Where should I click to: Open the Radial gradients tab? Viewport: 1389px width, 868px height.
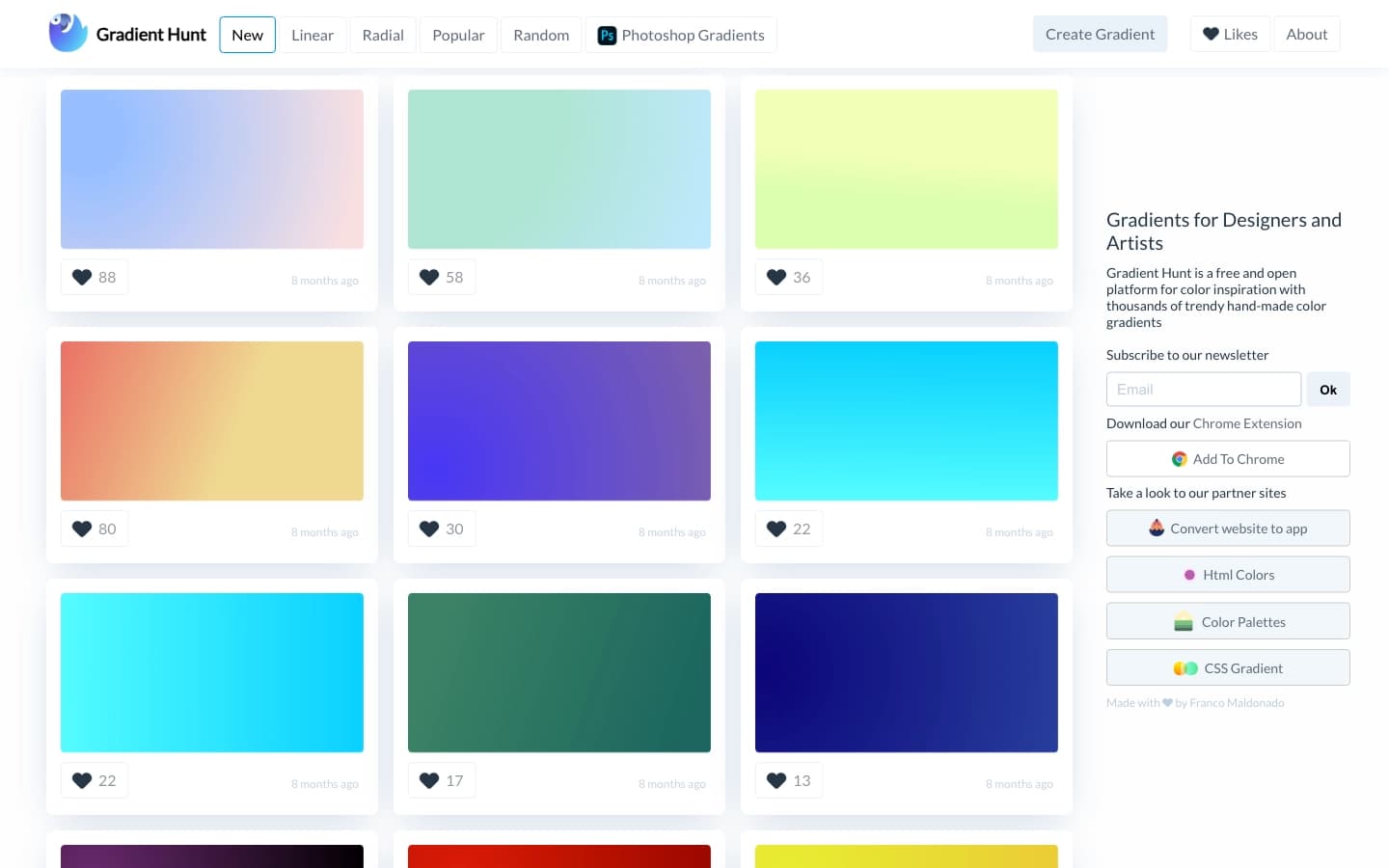point(383,35)
